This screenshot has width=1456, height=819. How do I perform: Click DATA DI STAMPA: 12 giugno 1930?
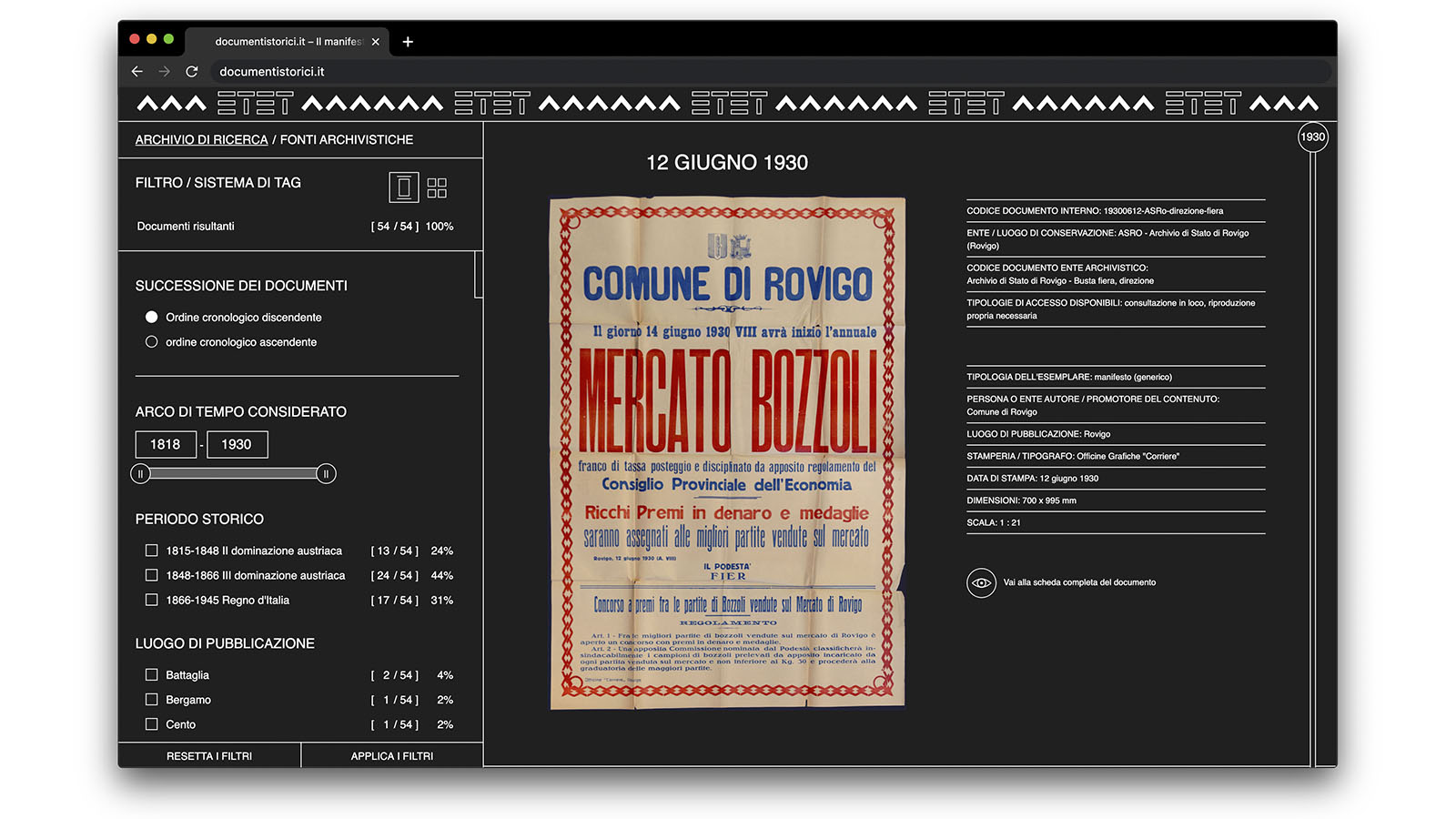pyautogui.click(x=1116, y=479)
